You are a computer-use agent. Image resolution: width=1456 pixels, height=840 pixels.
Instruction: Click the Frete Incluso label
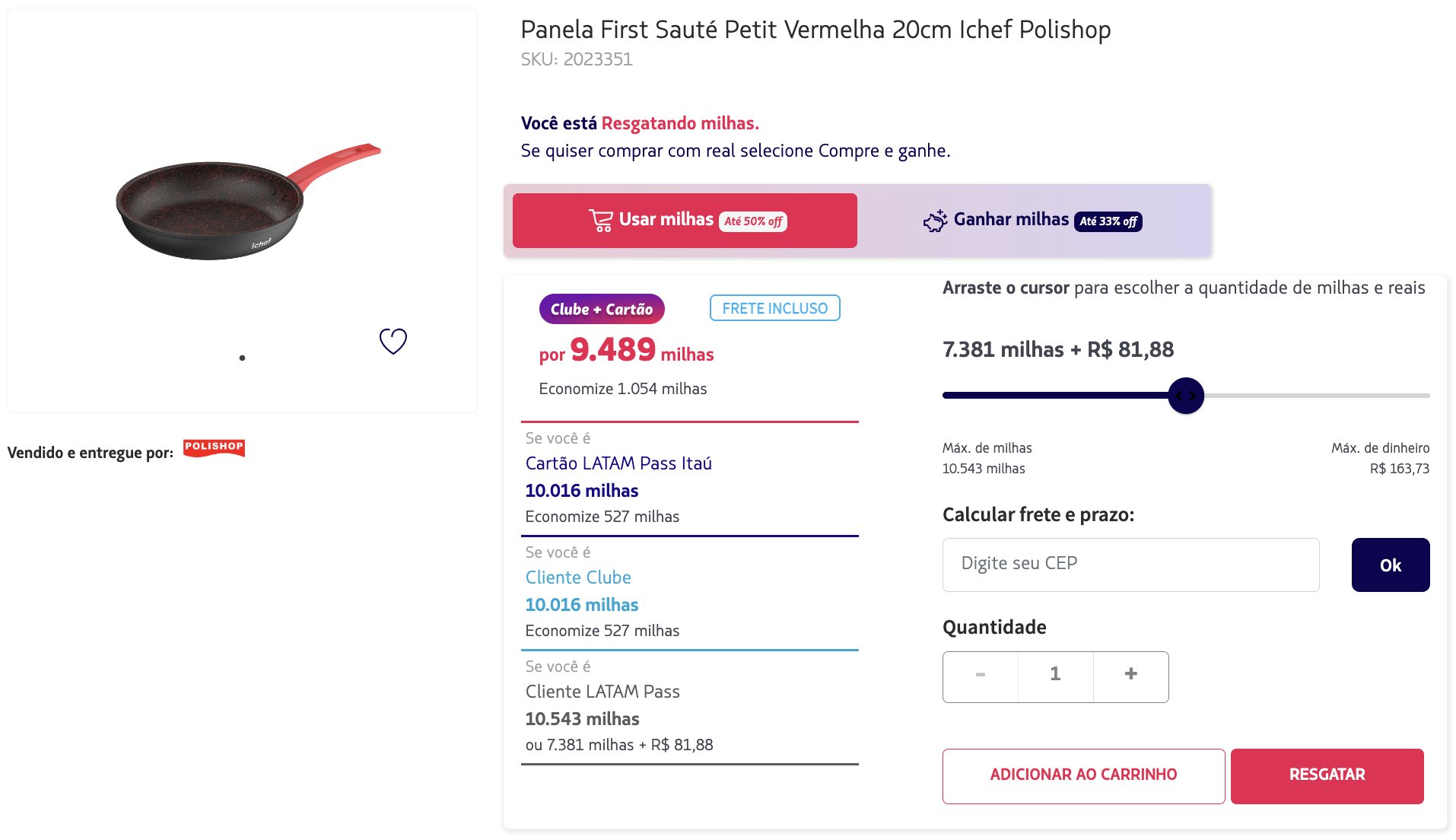[x=774, y=308]
